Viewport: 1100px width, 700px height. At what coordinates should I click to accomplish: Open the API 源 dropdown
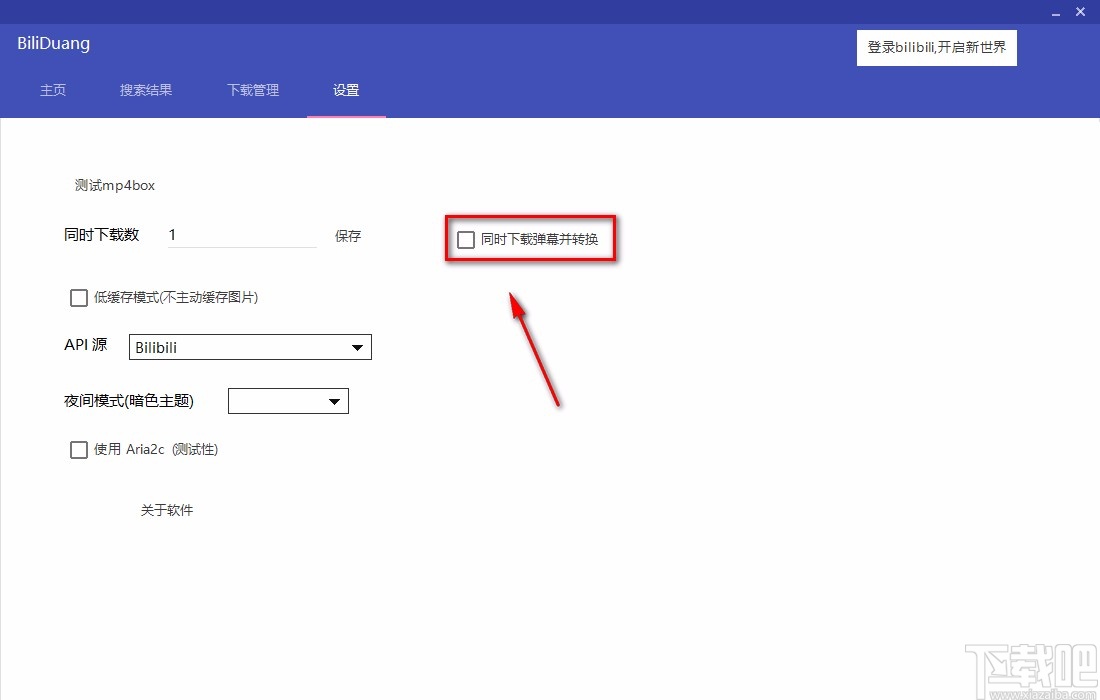tap(249, 347)
